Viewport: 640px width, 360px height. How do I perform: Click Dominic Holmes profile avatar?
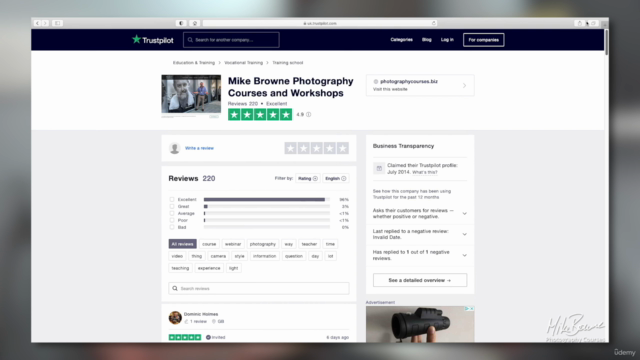click(x=175, y=318)
